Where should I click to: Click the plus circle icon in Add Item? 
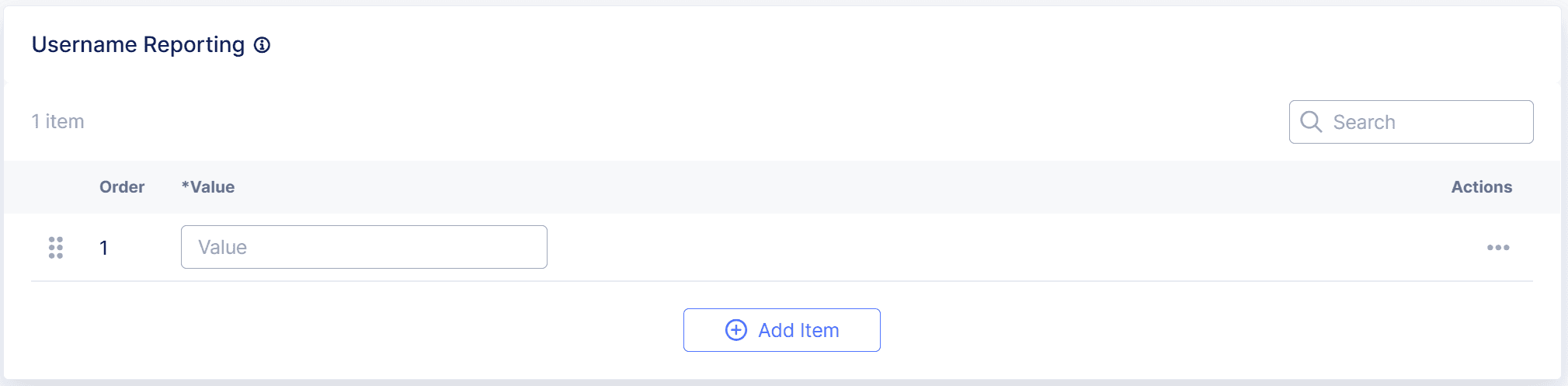[736, 330]
